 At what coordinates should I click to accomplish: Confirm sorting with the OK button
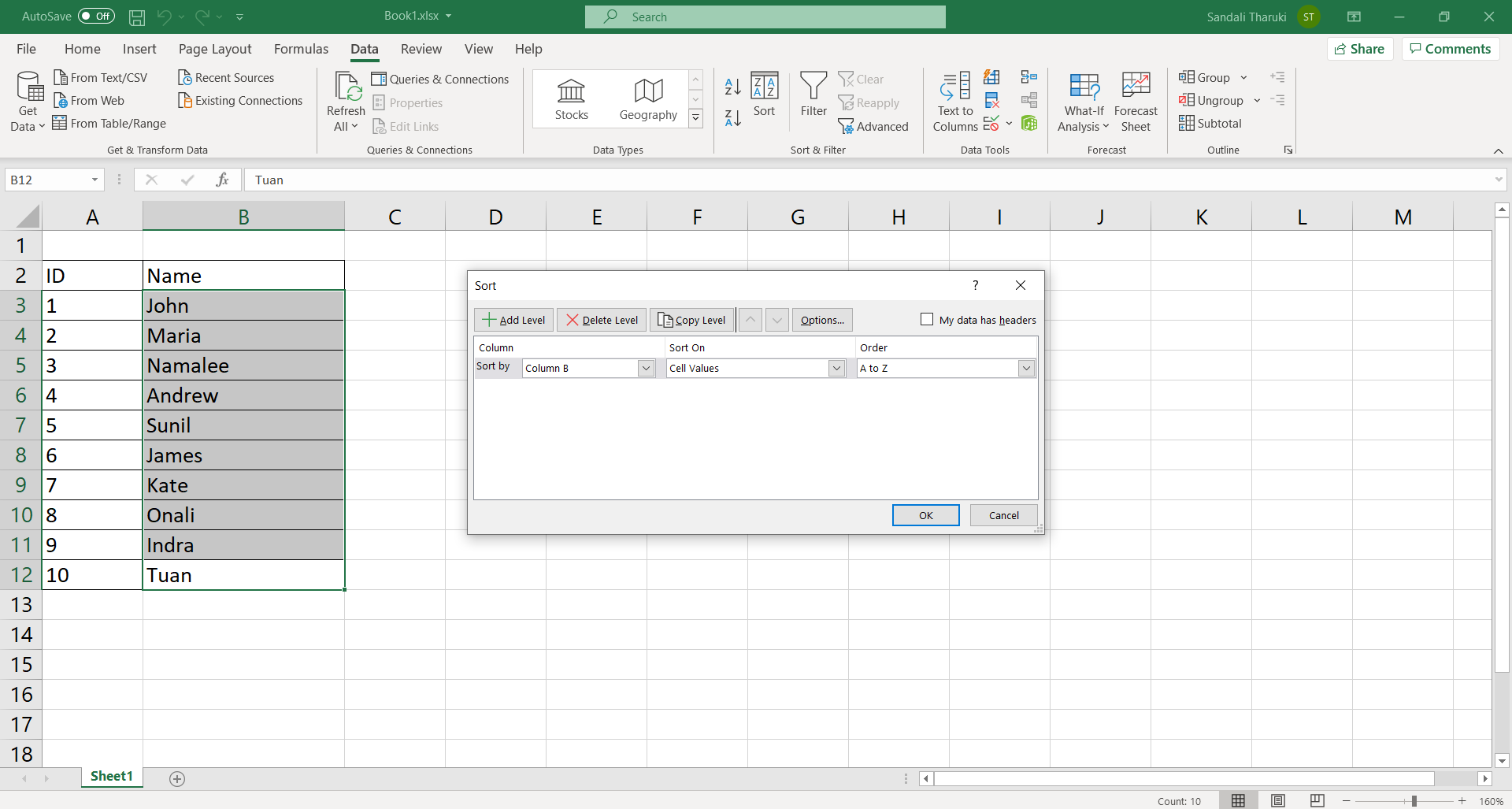click(x=925, y=514)
